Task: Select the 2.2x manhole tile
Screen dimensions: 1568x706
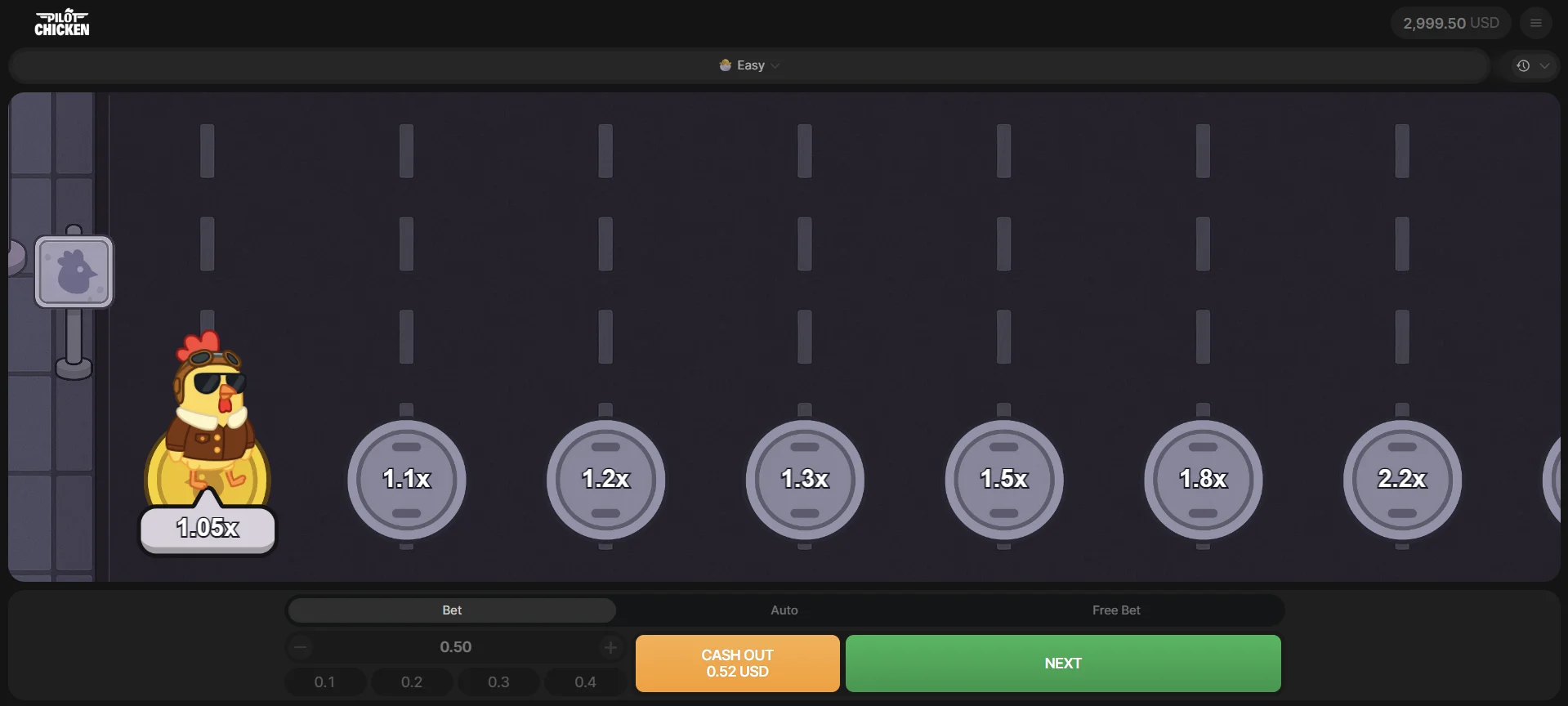Action: (1402, 479)
